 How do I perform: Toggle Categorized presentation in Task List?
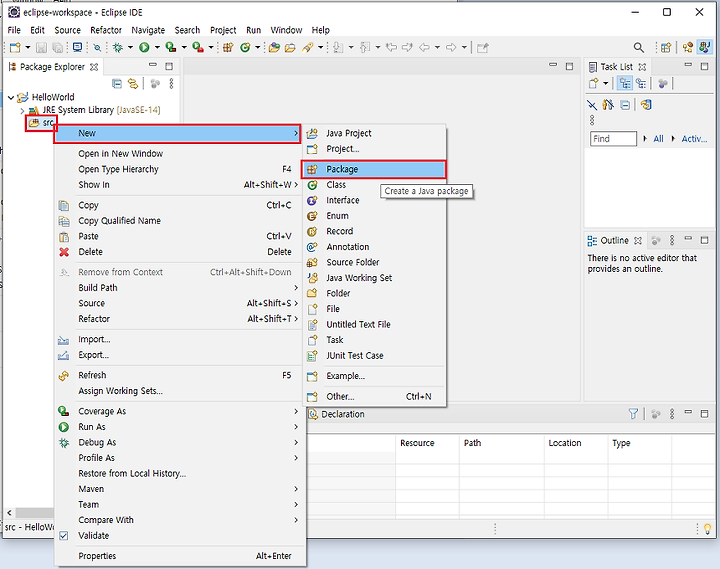pos(624,84)
